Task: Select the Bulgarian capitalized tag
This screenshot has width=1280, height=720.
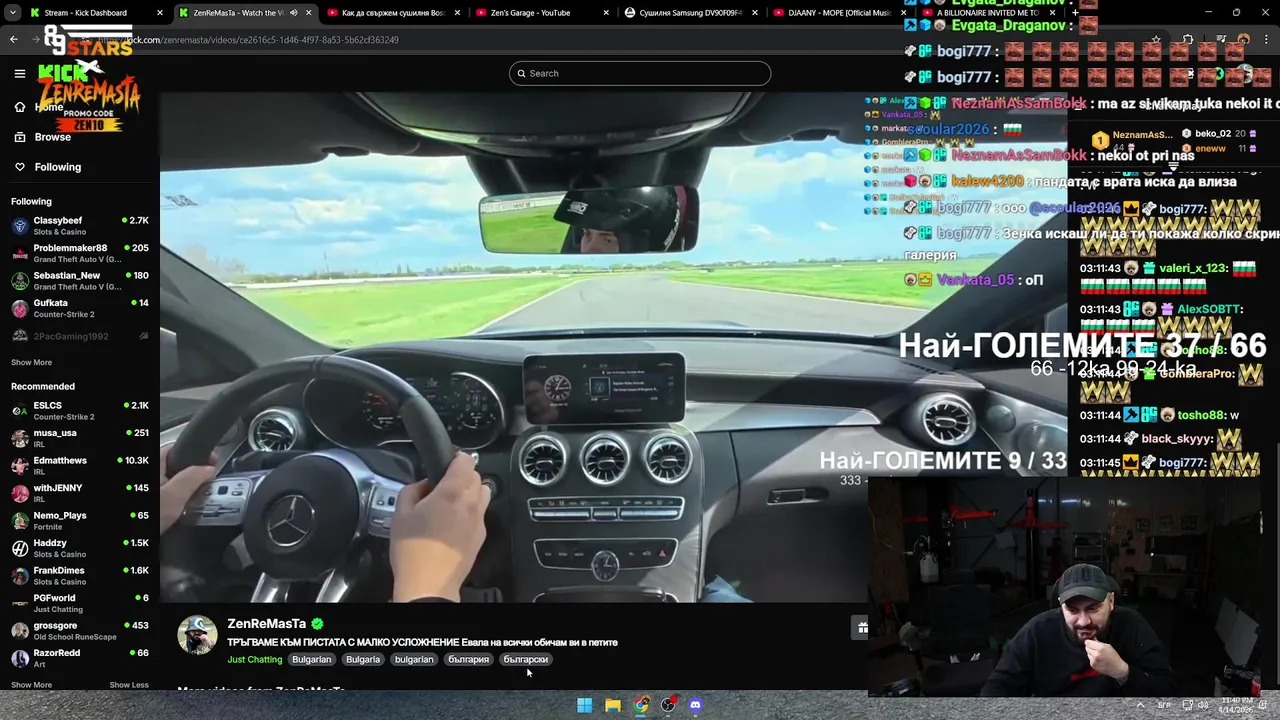Action: (x=311, y=659)
